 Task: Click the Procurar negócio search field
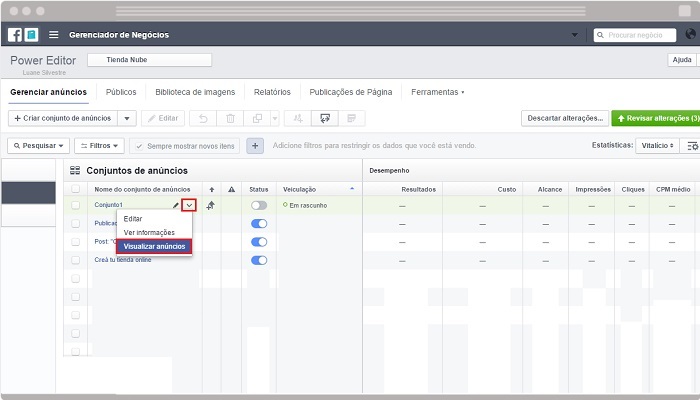[635, 35]
